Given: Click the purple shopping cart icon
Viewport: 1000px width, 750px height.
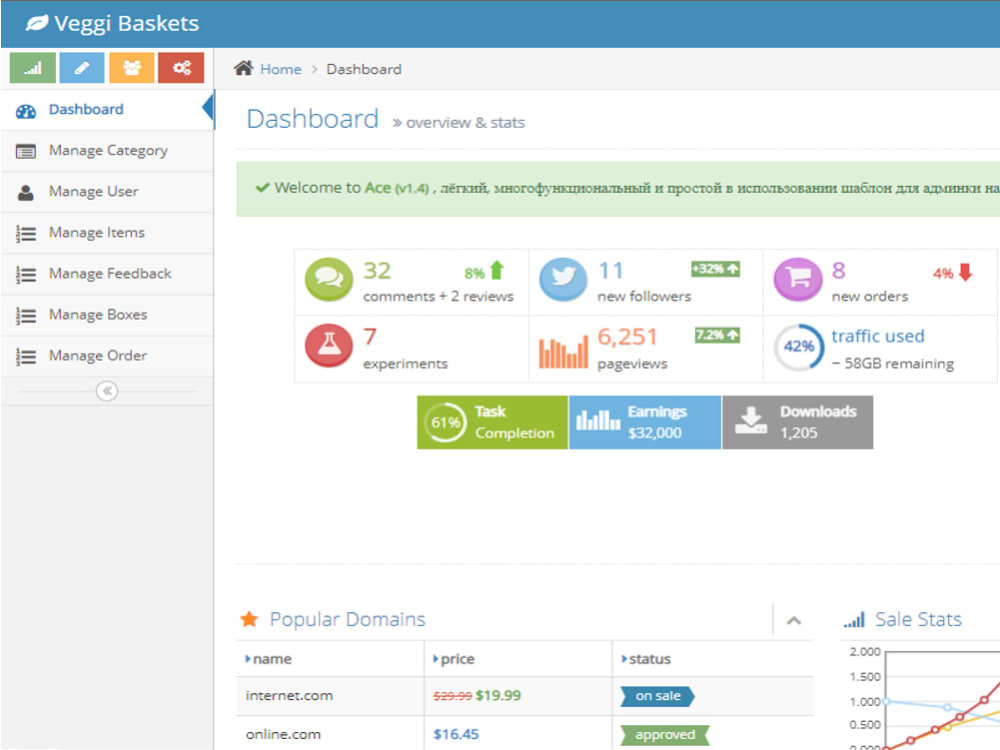Looking at the screenshot, I should click(x=798, y=279).
